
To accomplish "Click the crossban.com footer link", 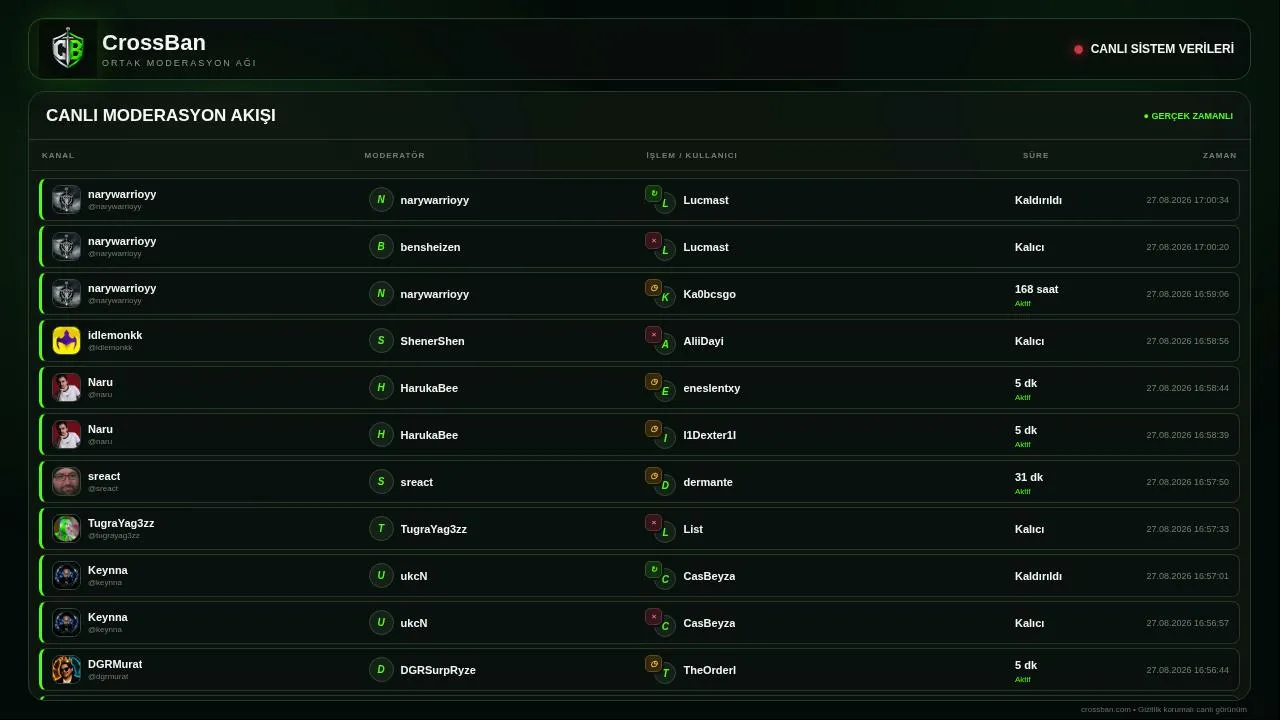I will [x=1106, y=710].
